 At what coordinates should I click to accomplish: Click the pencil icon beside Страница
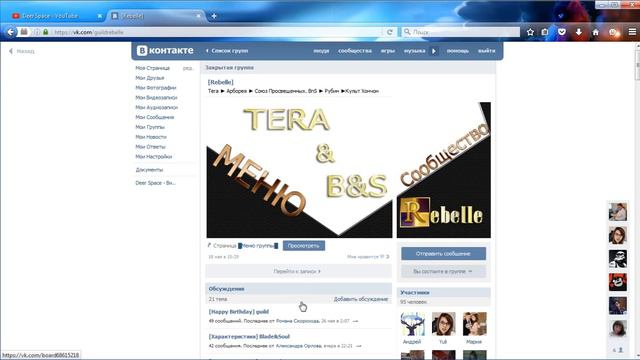click(209, 245)
